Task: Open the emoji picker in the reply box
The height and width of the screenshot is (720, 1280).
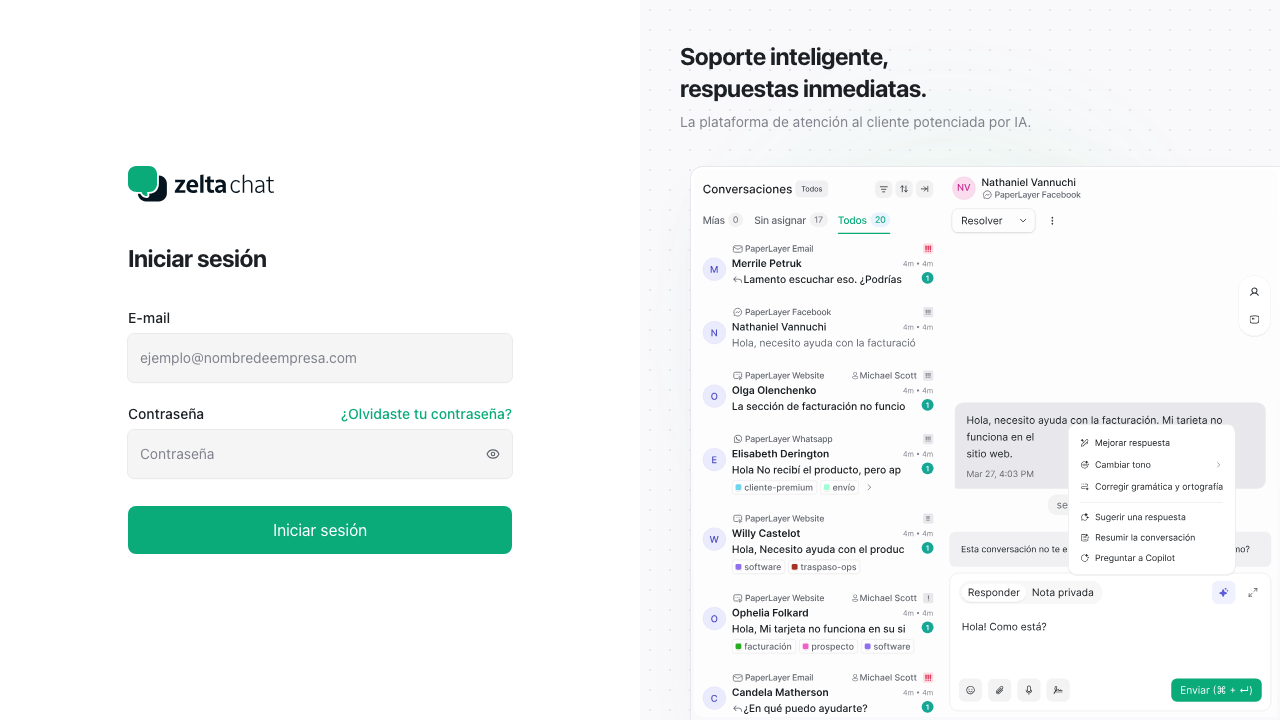Action: [970, 690]
